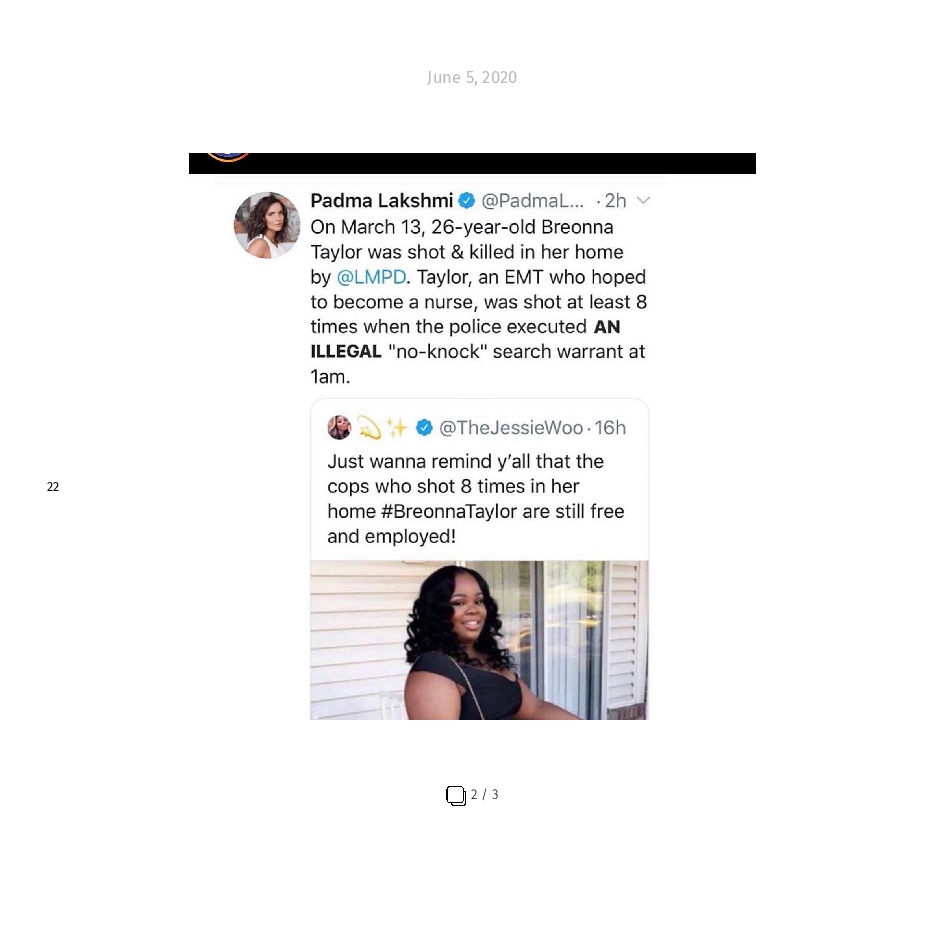This screenshot has height=945, width=945.
Task: Click the sparkles emoji in quoted tweet
Action: tap(397, 427)
